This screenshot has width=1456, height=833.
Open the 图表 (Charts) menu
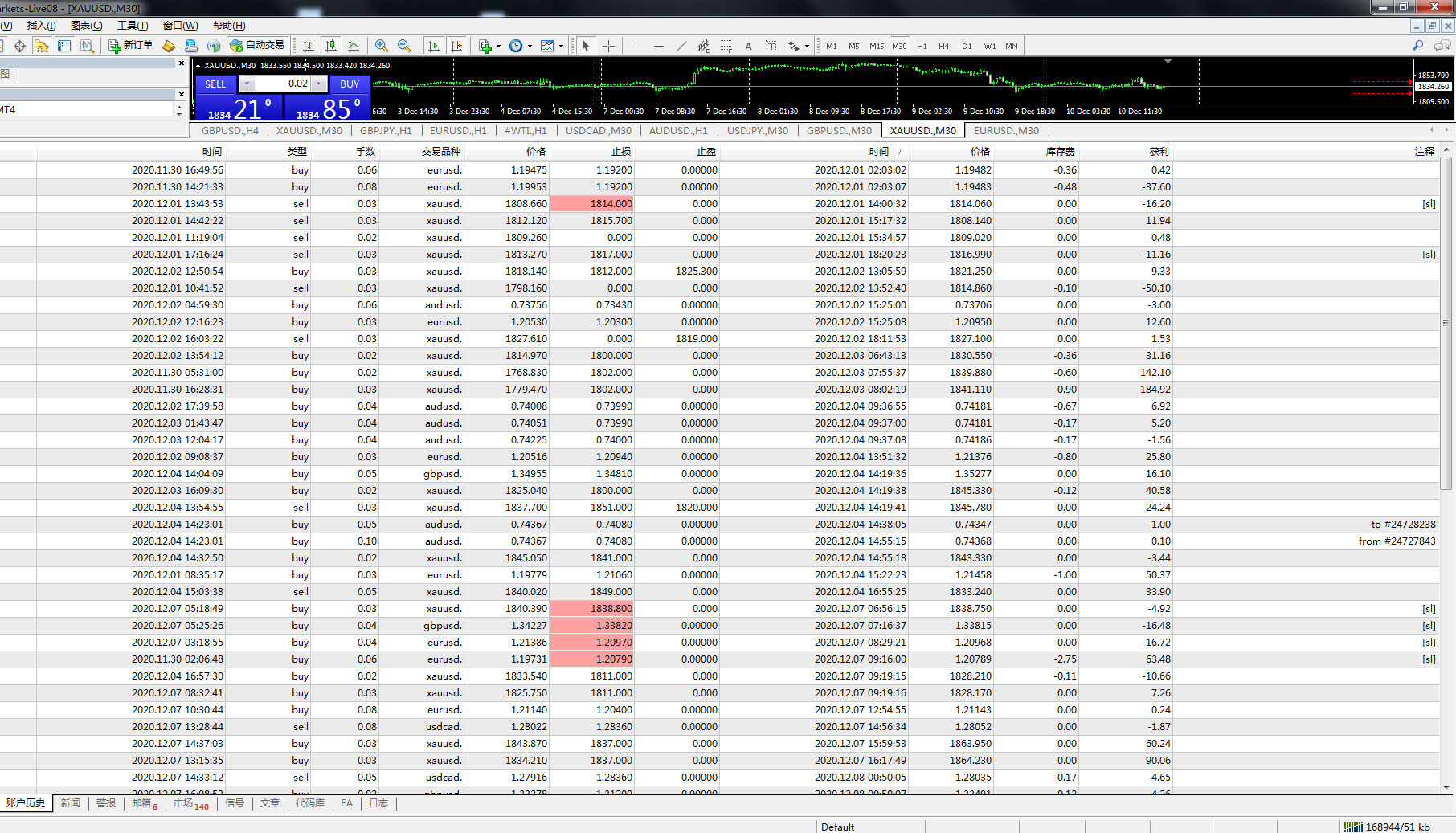(86, 26)
